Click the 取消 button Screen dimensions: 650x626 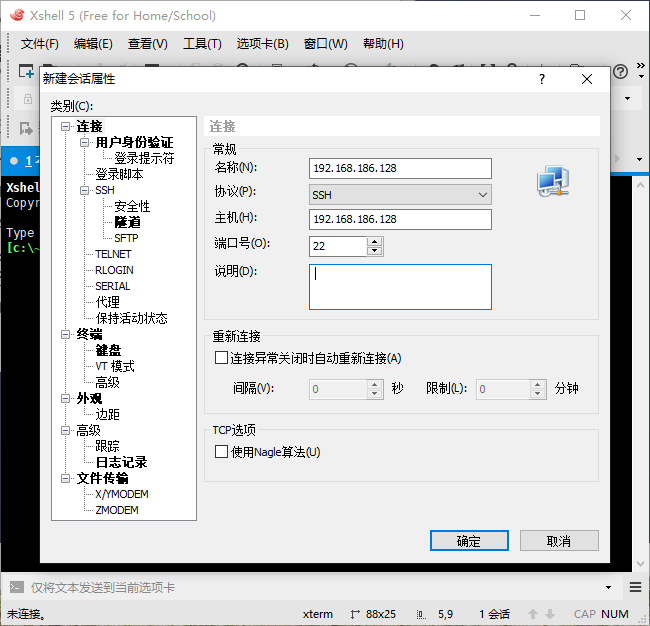pos(559,541)
